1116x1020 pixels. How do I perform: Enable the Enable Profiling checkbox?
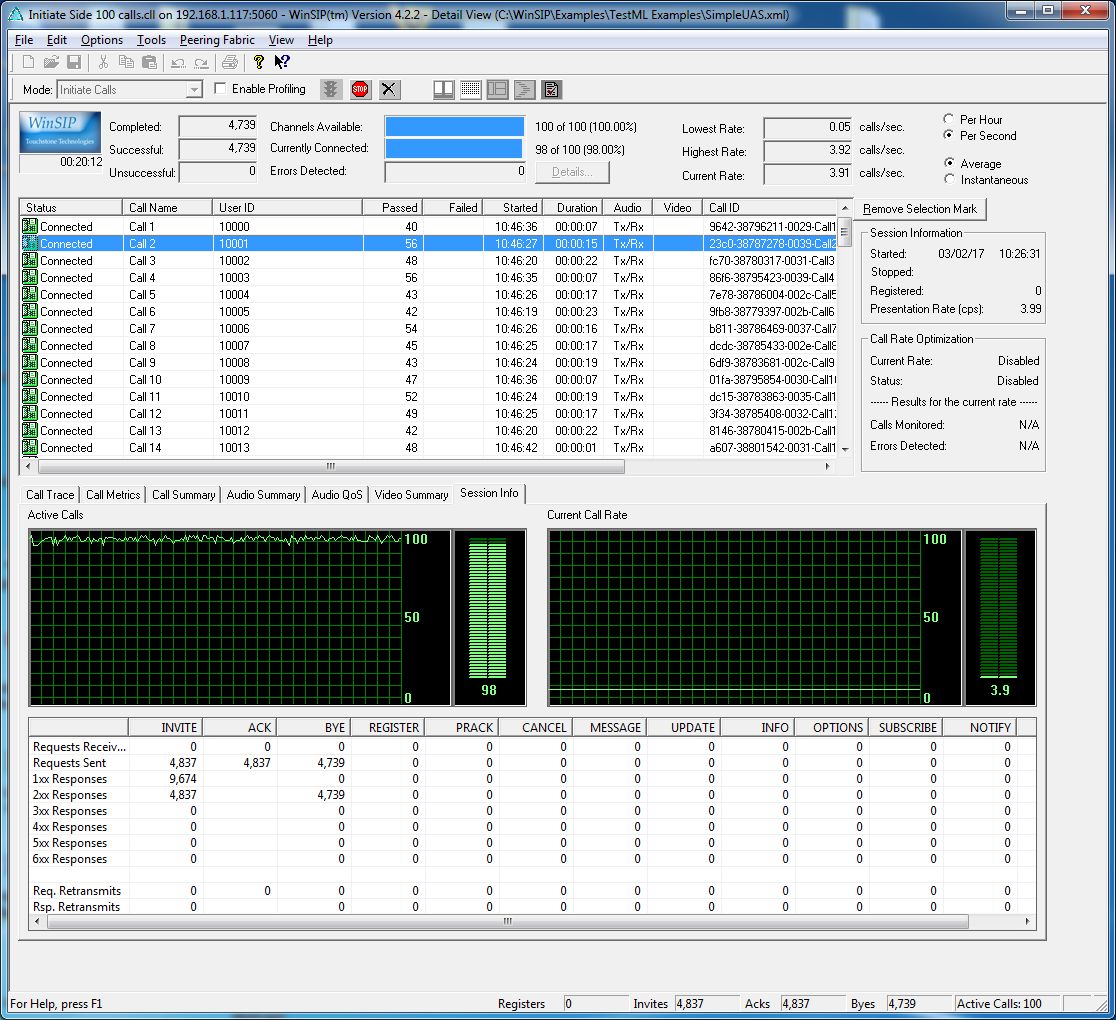point(220,89)
